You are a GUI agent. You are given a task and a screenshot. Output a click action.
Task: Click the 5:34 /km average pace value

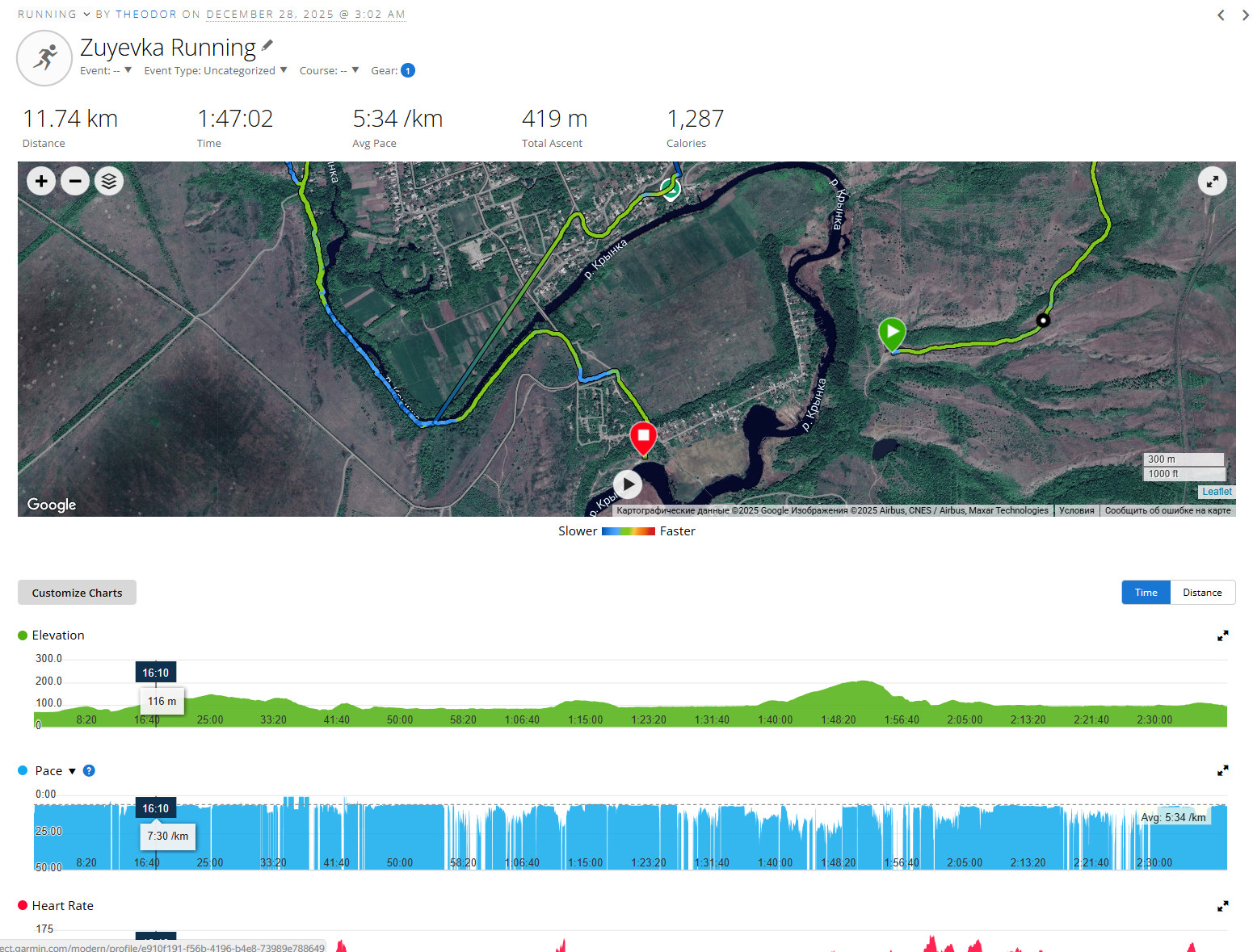(397, 119)
